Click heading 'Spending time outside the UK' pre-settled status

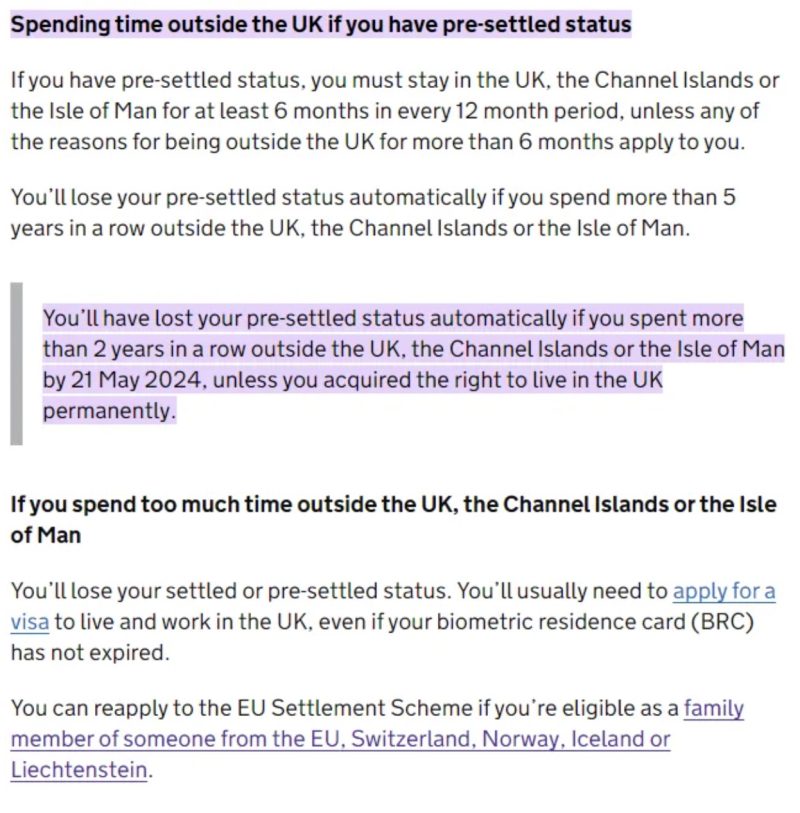pyautogui.click(x=321, y=24)
